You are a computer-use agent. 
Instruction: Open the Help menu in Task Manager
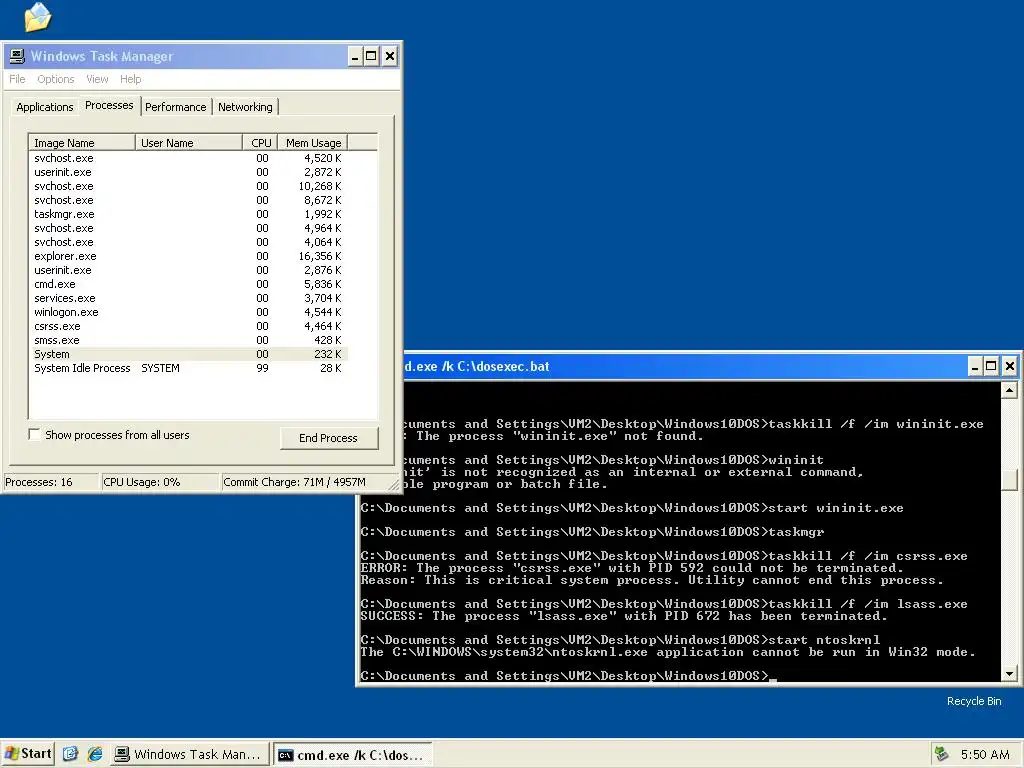[131, 79]
